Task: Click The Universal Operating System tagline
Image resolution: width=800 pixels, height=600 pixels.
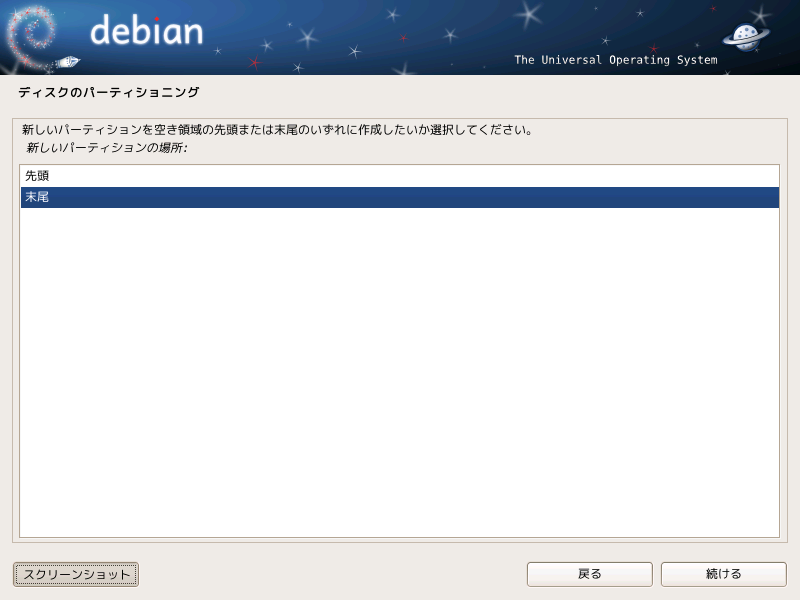Action: click(x=616, y=60)
